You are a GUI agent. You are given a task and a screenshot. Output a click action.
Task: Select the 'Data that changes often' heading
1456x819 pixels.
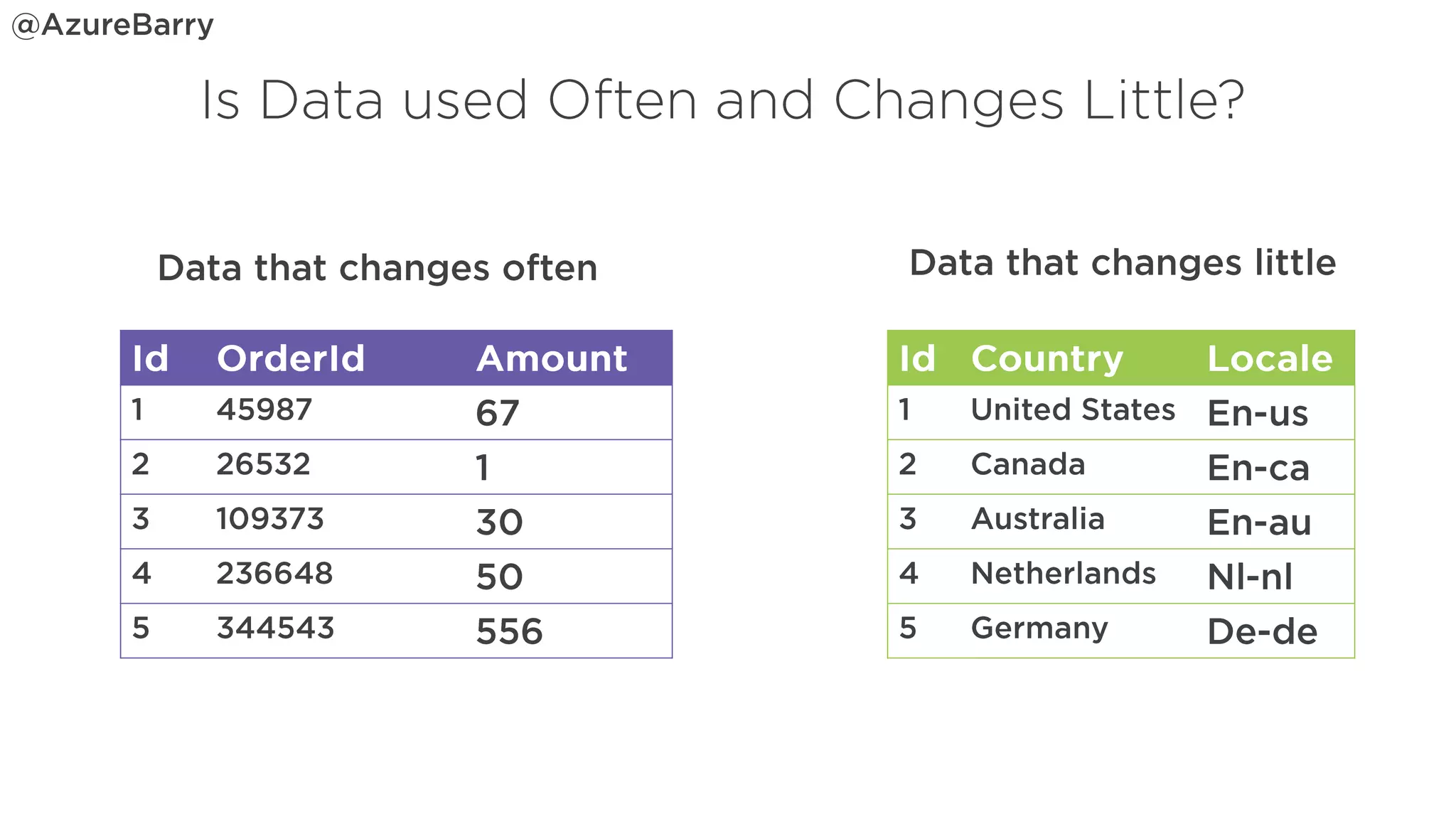[x=378, y=268]
